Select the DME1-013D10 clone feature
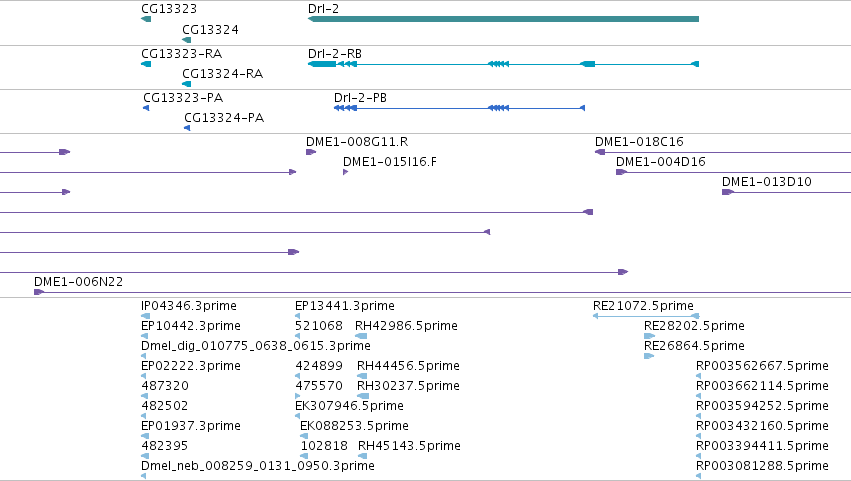 [x=786, y=192]
